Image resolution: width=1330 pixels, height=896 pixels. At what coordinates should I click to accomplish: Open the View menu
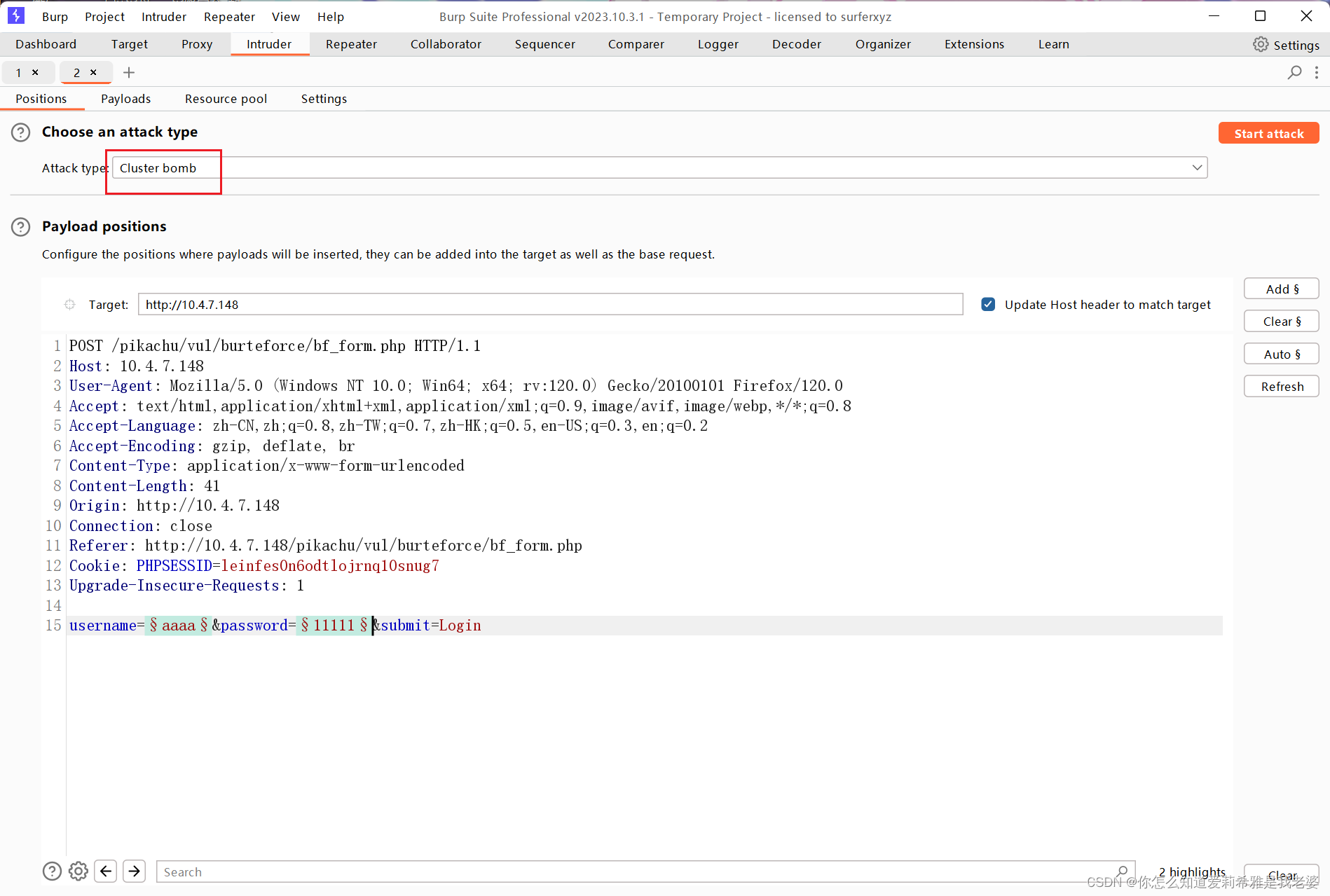coord(286,16)
